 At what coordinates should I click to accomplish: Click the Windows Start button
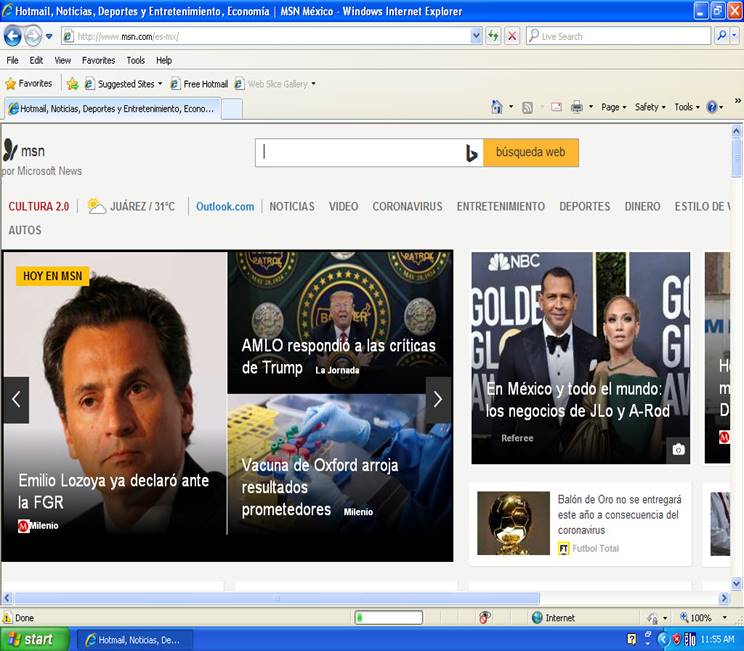(35, 639)
